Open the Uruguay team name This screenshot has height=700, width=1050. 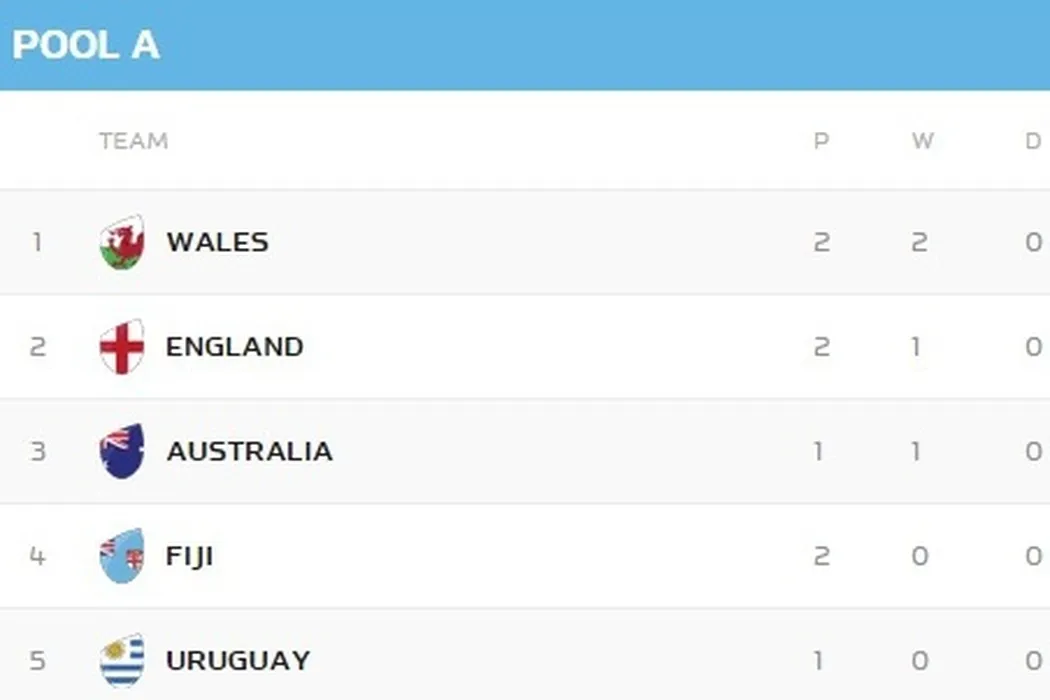pos(238,660)
